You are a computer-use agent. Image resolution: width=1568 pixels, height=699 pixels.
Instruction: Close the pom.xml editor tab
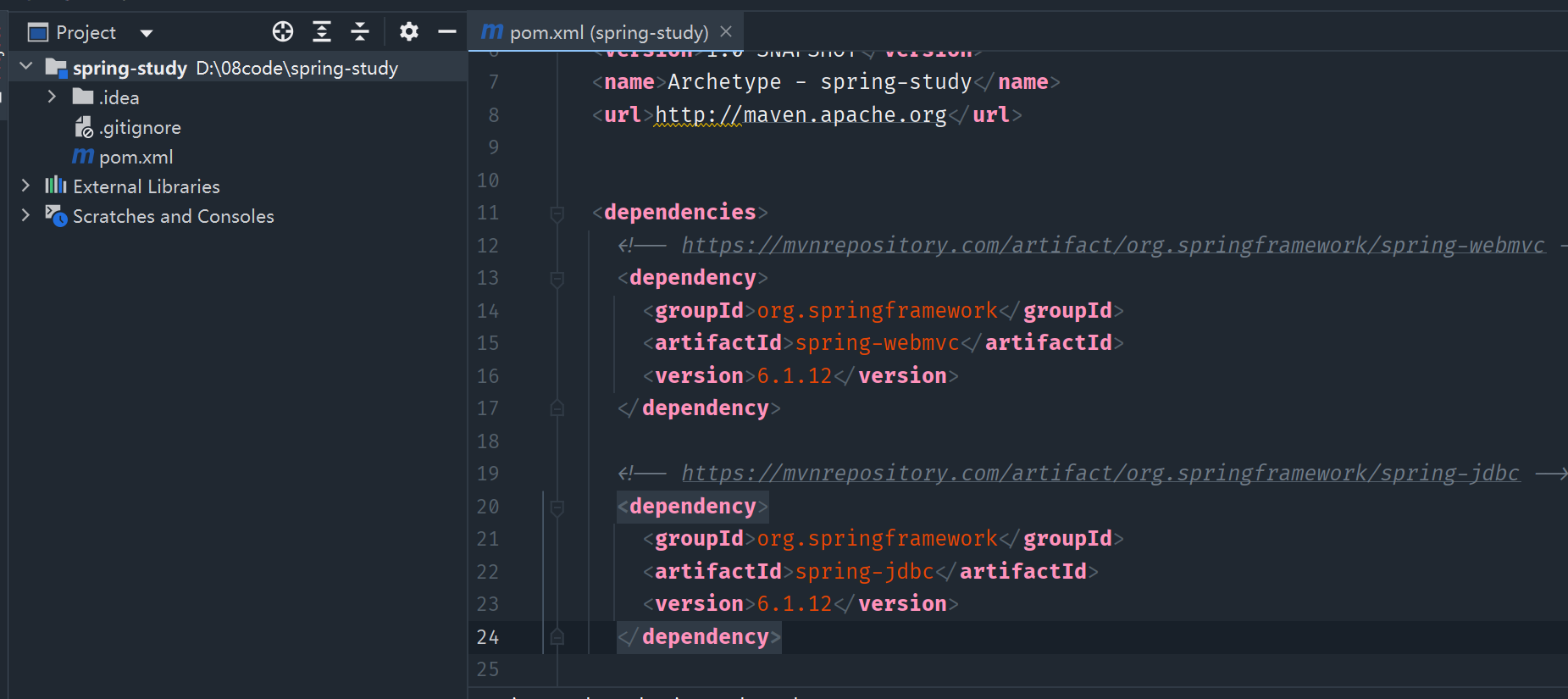pos(726,31)
